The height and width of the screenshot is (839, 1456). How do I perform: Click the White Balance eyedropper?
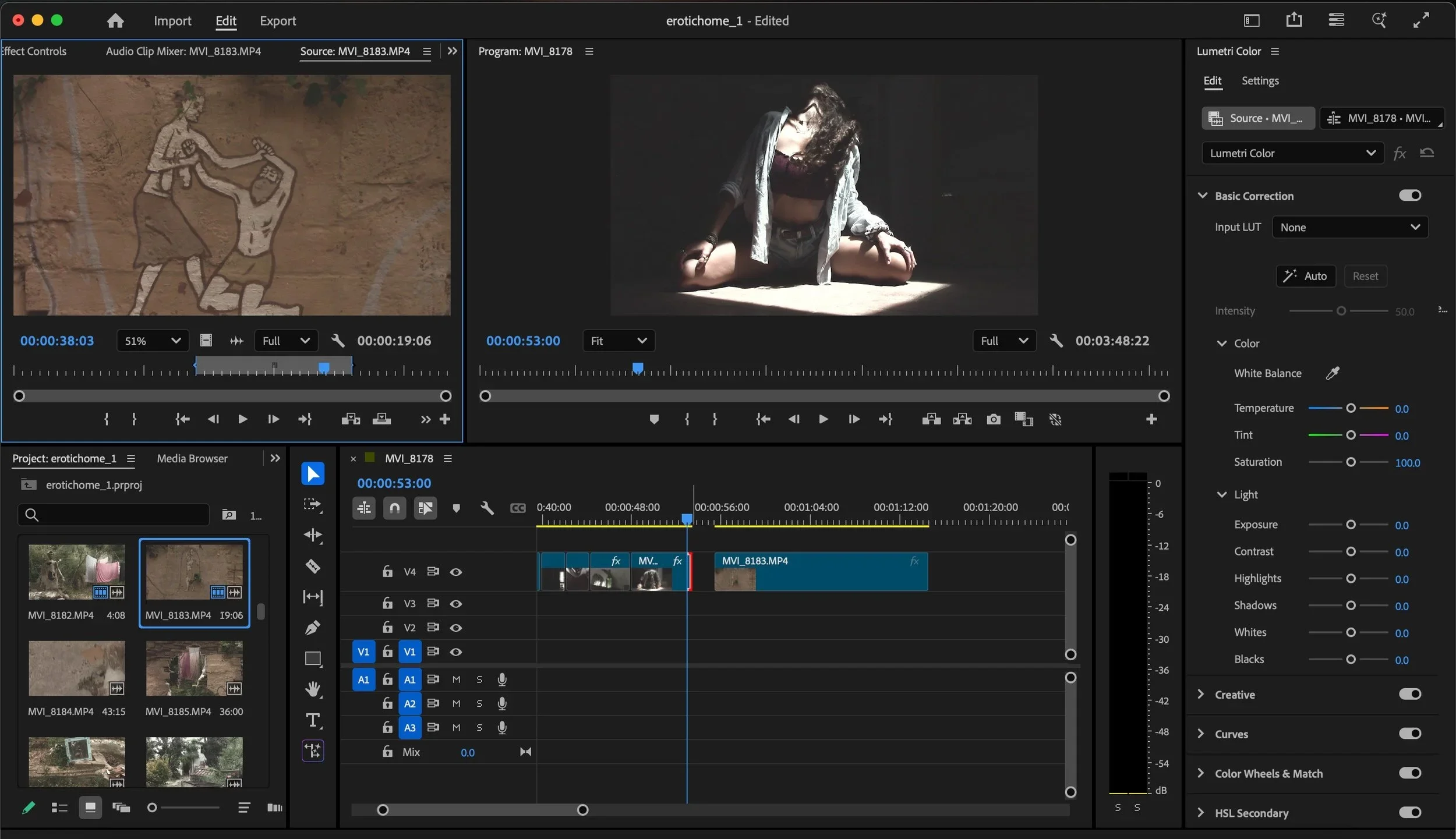(x=1333, y=373)
